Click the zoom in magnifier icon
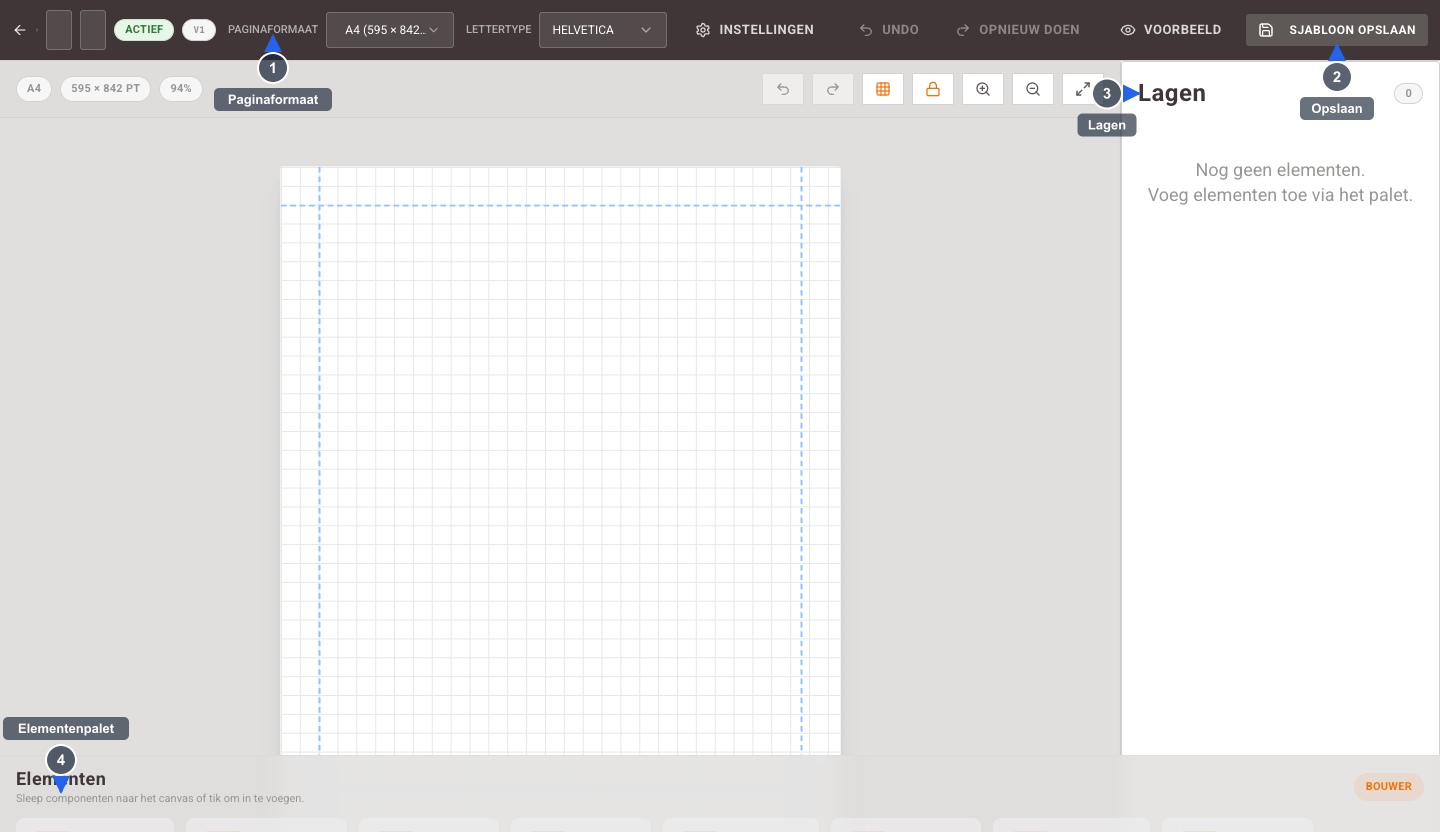 coord(983,89)
